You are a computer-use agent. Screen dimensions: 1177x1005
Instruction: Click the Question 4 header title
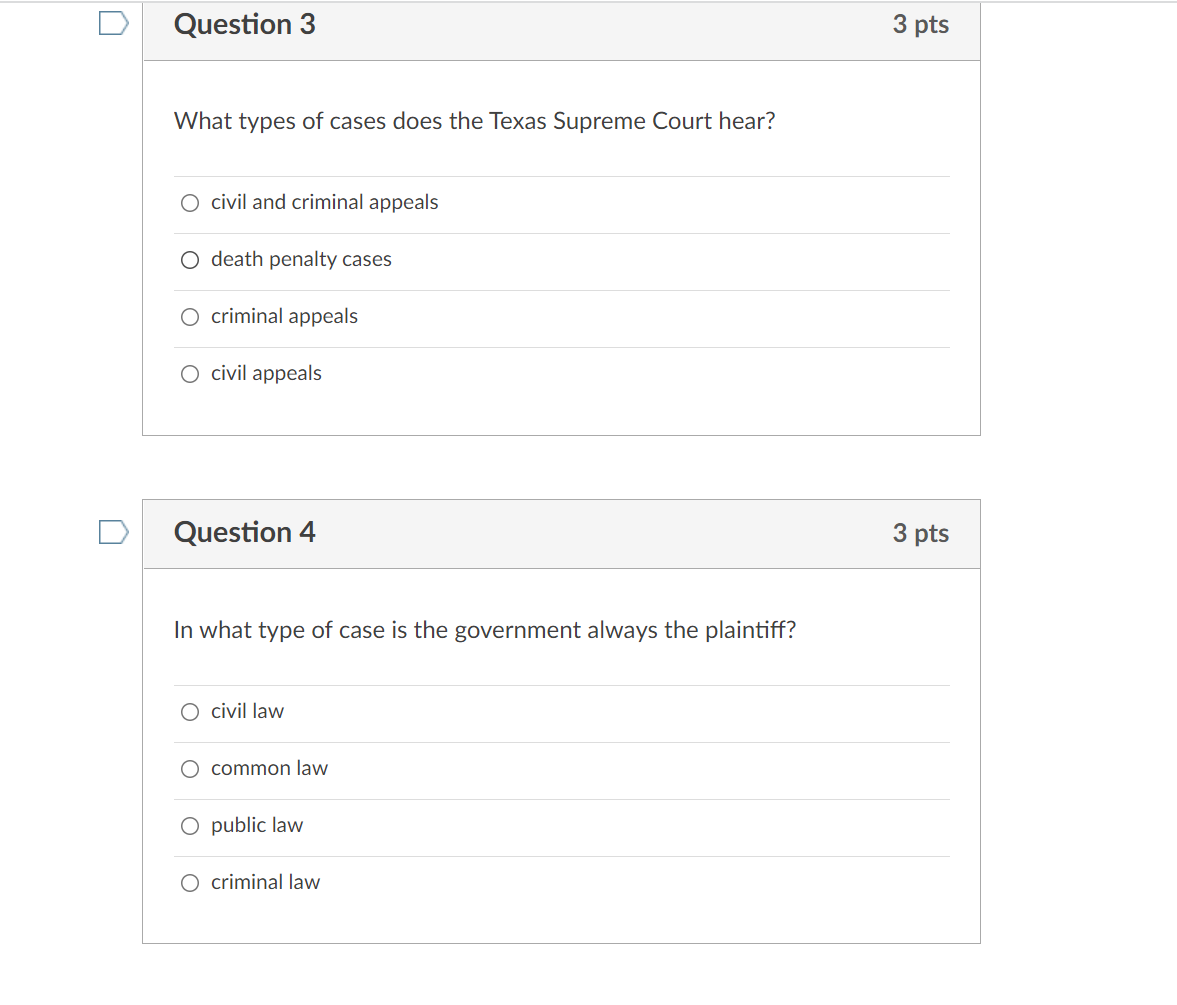pyautogui.click(x=245, y=532)
